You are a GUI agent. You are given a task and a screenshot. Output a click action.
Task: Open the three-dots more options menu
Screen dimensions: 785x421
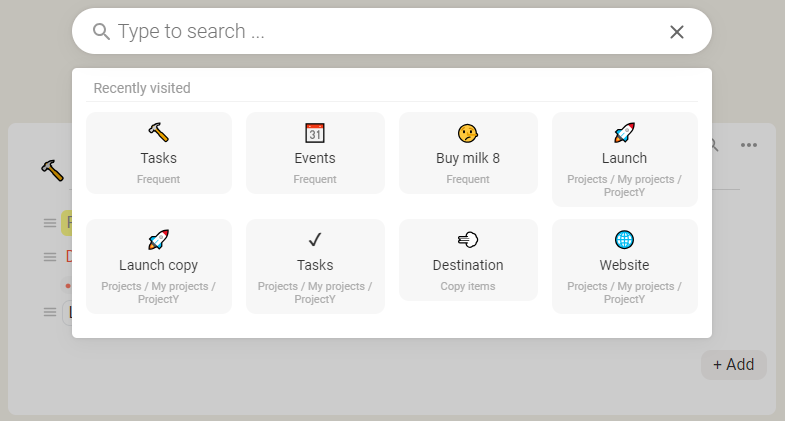point(748,145)
